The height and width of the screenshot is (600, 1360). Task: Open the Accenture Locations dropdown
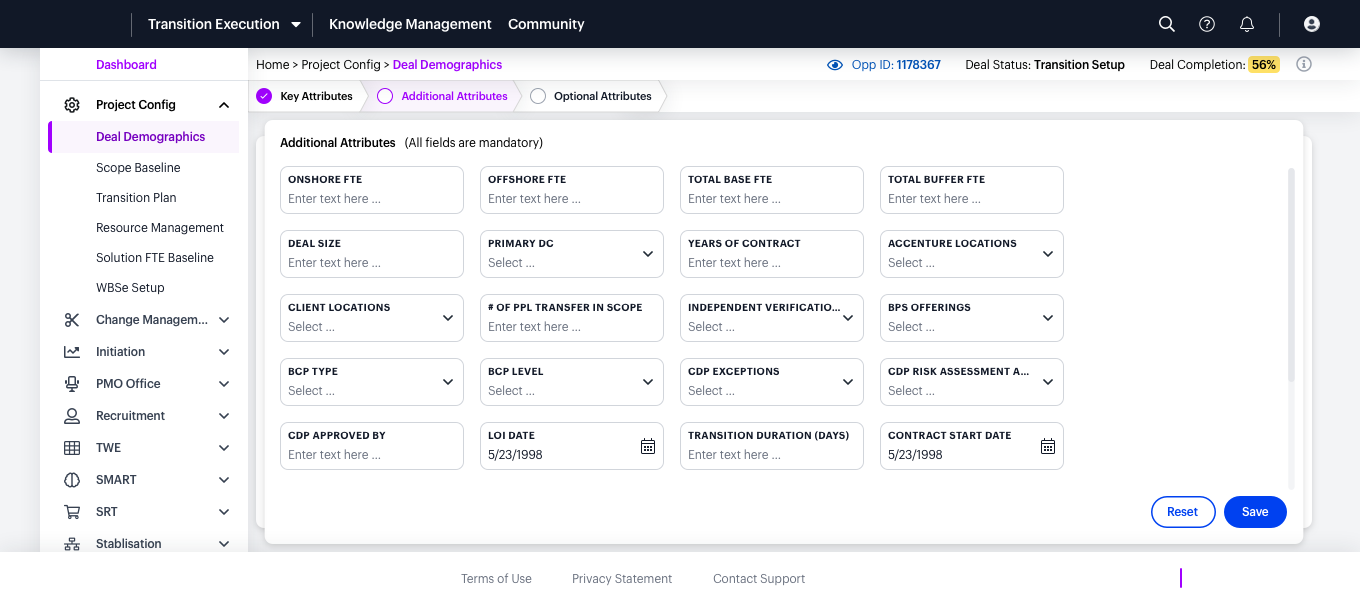click(972, 254)
